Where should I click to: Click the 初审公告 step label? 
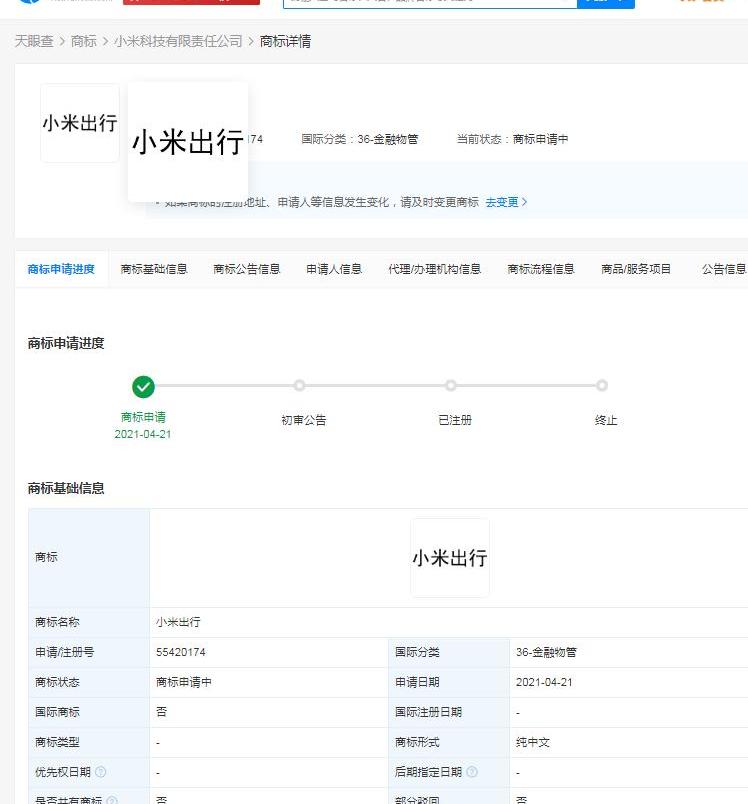pos(304,420)
